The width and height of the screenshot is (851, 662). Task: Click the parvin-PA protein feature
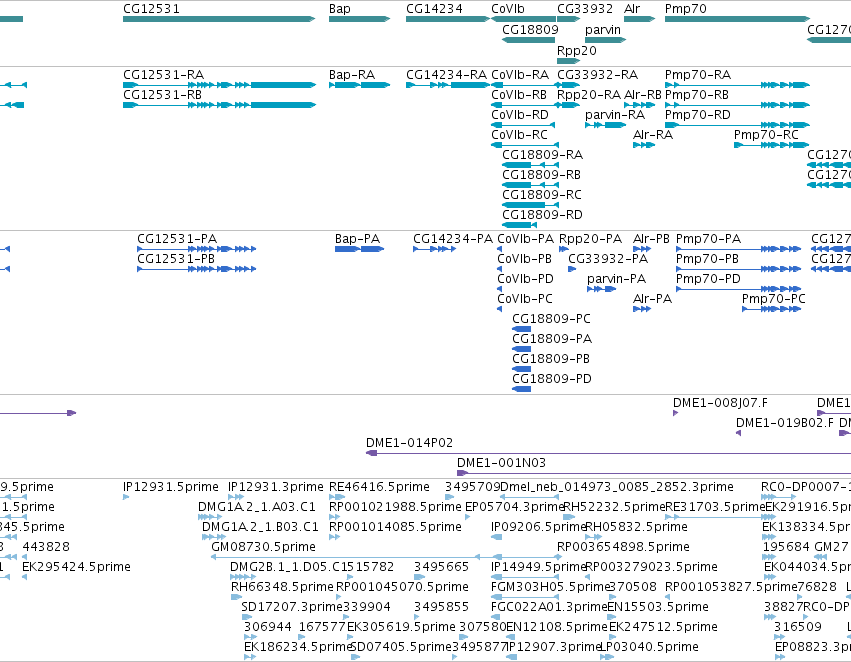tap(601, 289)
